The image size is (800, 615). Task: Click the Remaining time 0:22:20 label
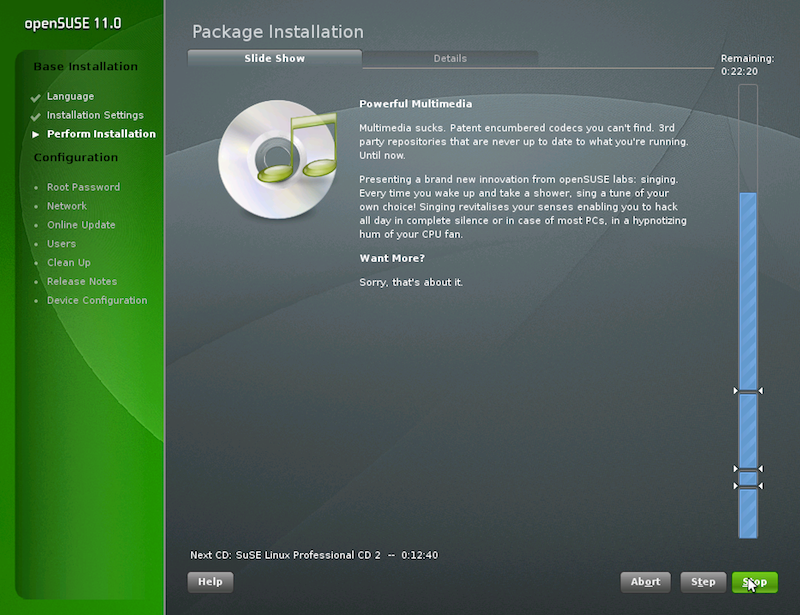coord(747,65)
